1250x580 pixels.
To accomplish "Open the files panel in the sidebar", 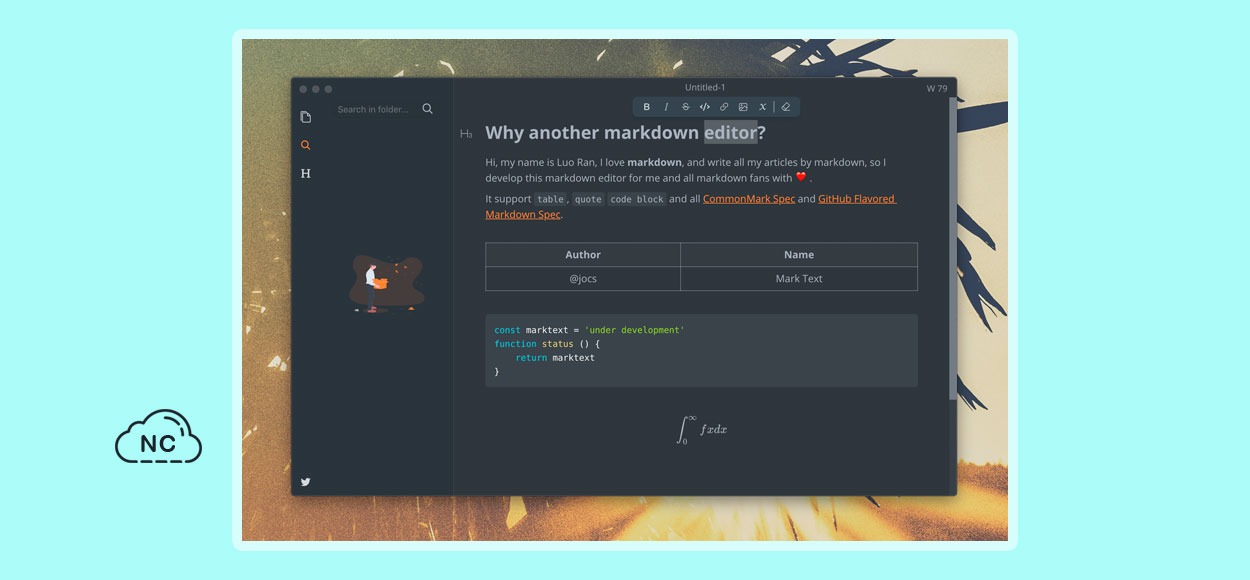I will [x=306, y=117].
